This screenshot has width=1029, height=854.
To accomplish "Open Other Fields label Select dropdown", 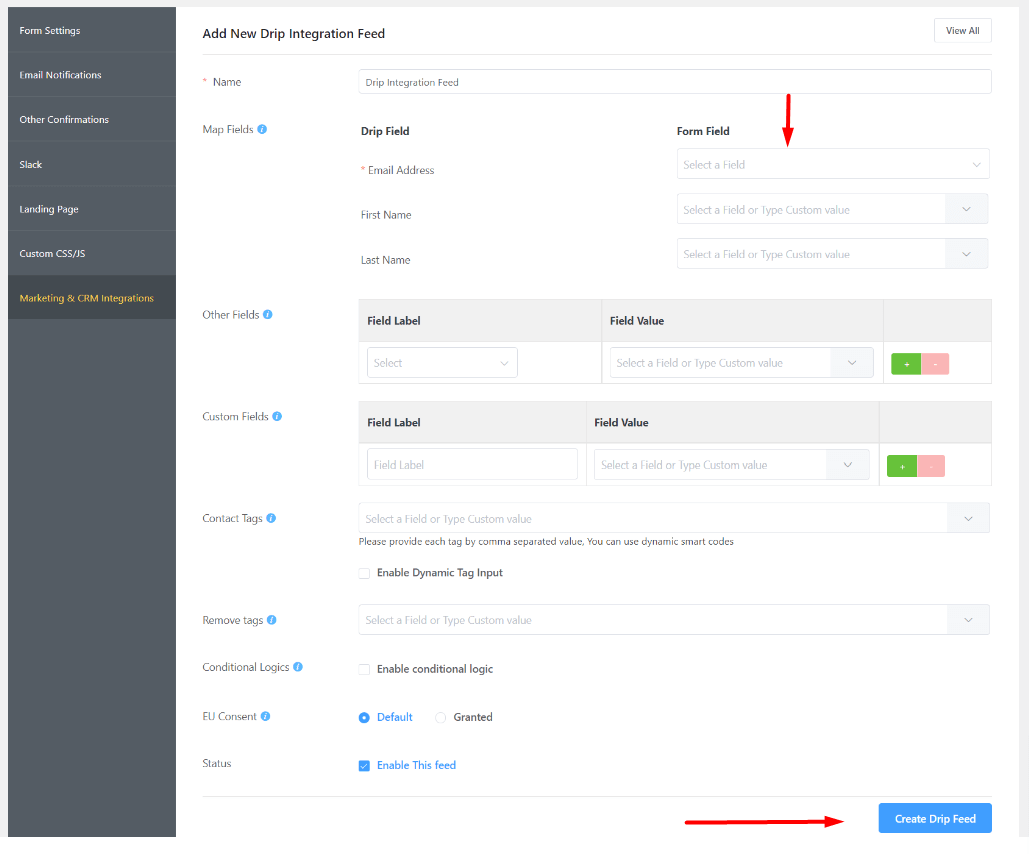I will 442,363.
